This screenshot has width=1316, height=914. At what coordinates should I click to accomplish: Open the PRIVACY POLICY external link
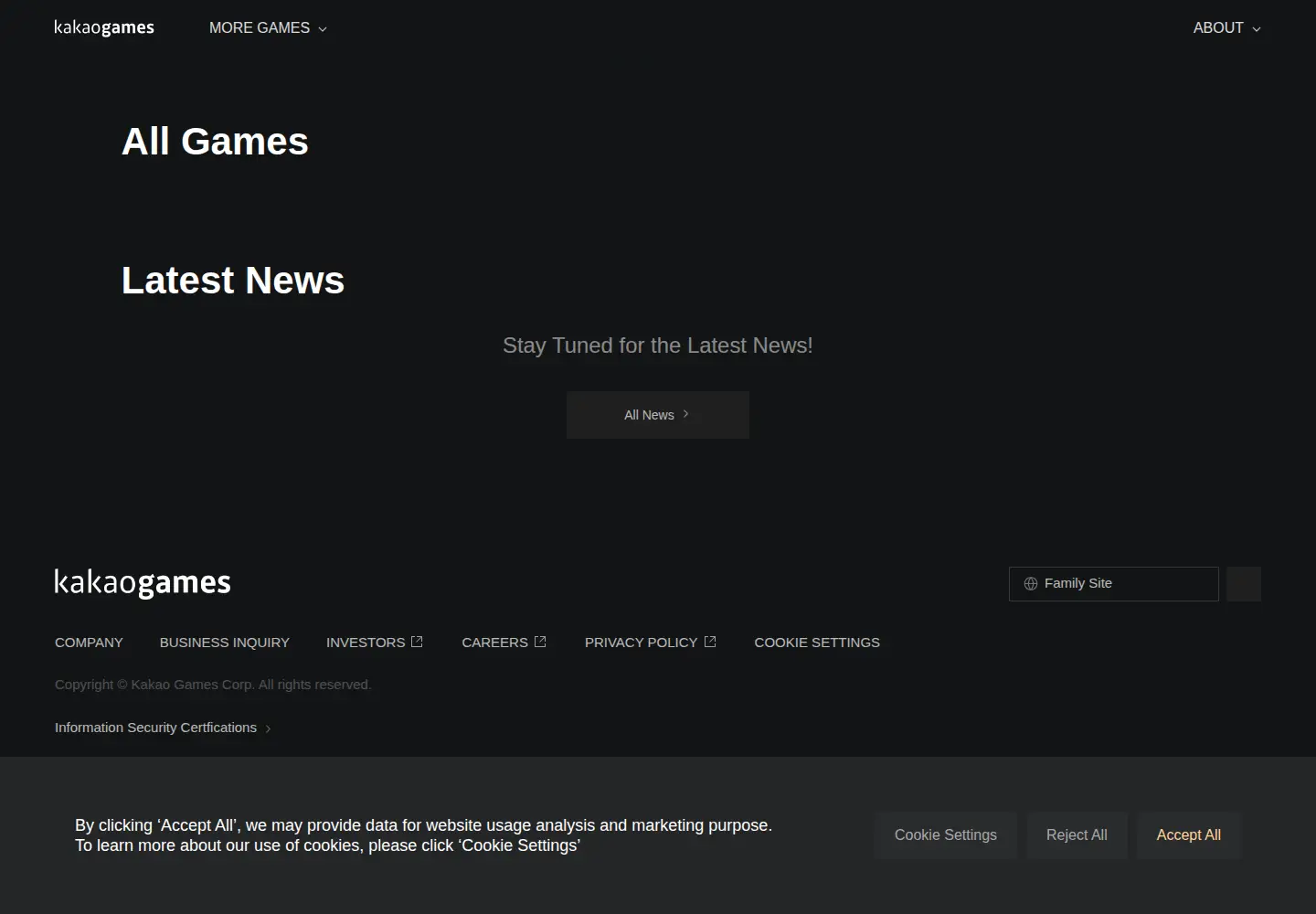coord(651,643)
